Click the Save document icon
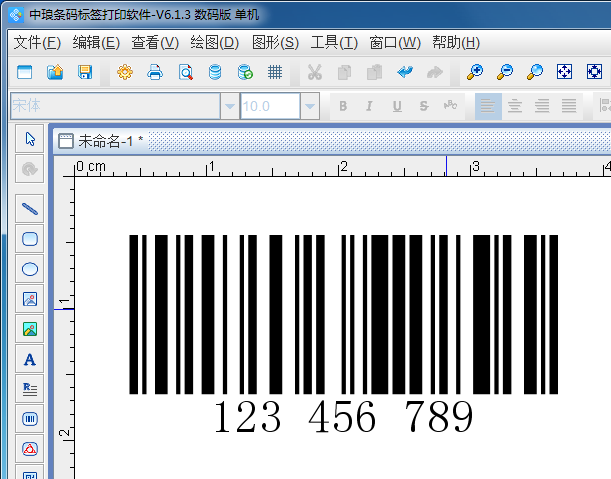The width and height of the screenshot is (611, 479). [85, 72]
